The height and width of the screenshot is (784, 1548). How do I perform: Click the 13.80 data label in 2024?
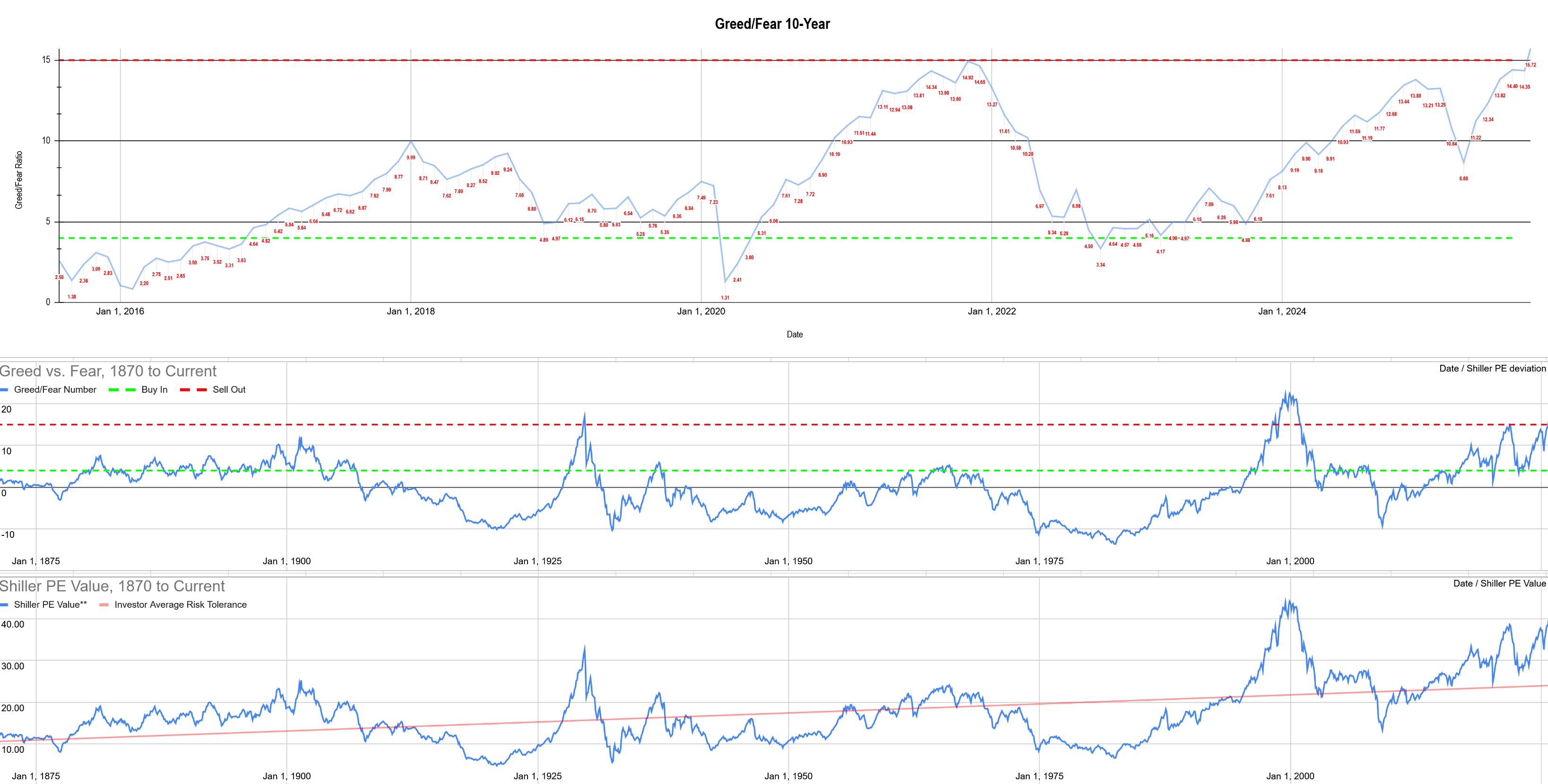tap(1415, 95)
